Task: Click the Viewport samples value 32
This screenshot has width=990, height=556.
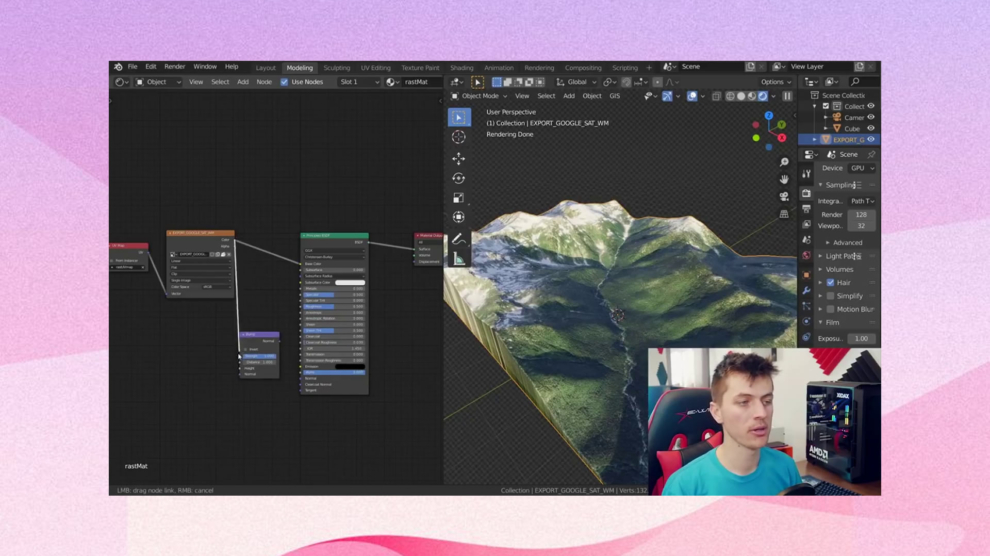Action: click(861, 226)
